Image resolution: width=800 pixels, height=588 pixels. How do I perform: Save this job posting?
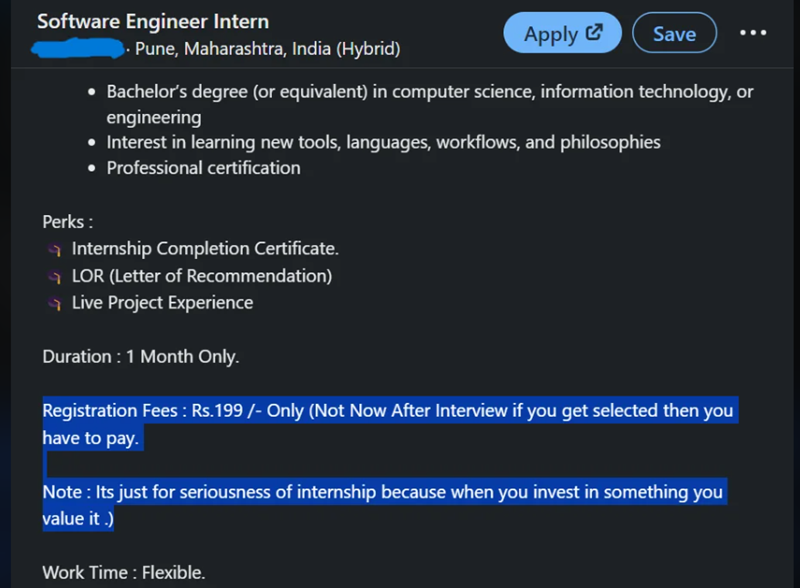[x=674, y=32]
